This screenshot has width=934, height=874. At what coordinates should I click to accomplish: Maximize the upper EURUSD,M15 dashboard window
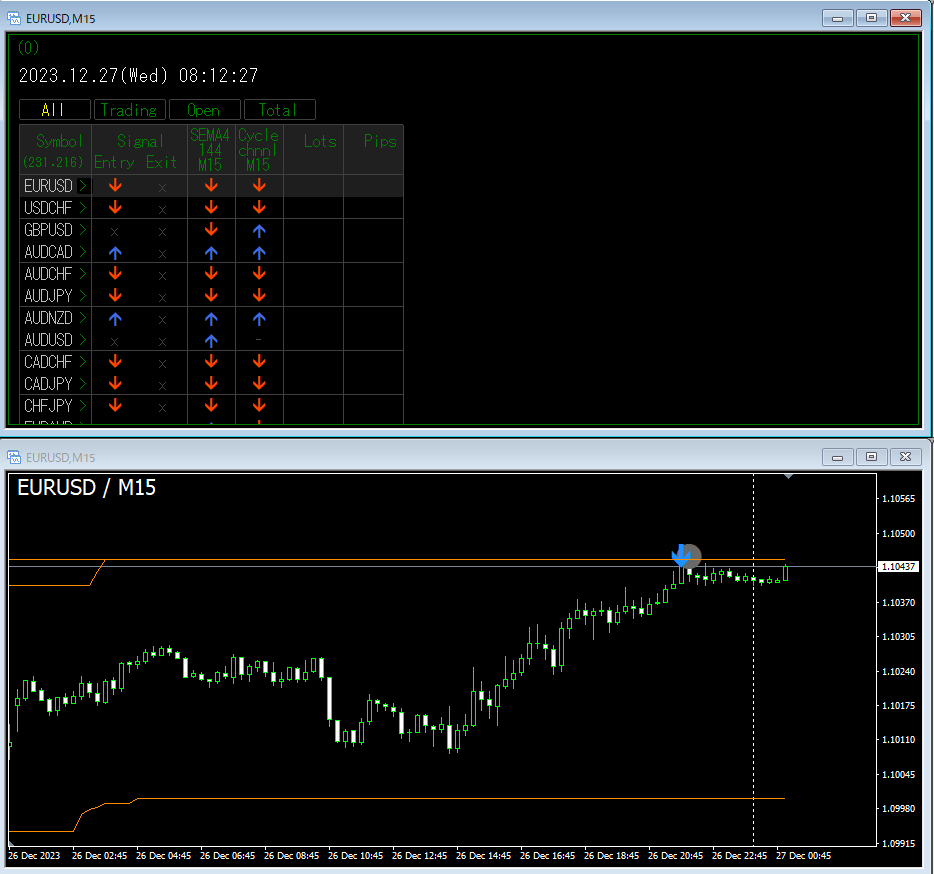point(871,18)
